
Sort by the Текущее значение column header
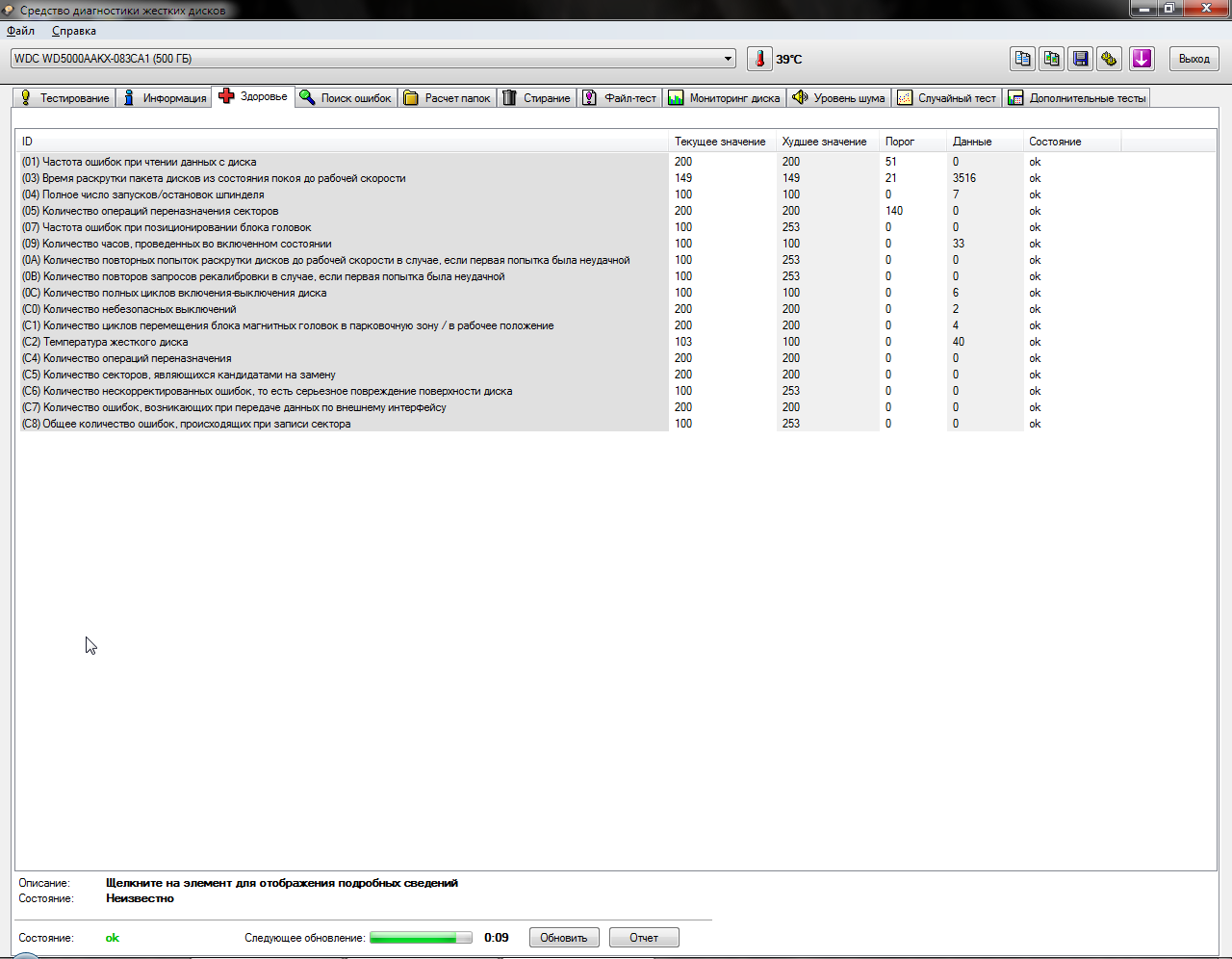tap(722, 142)
